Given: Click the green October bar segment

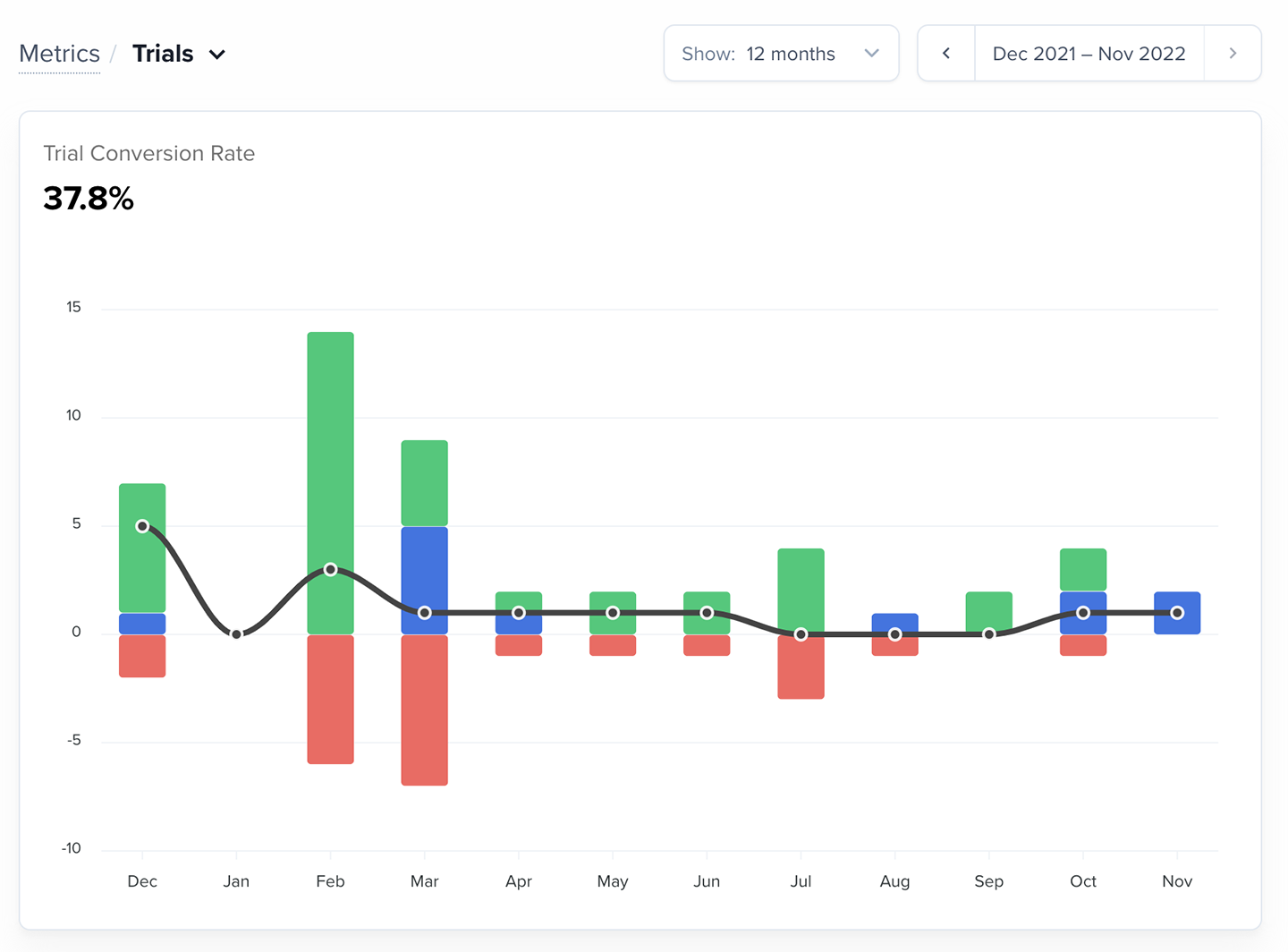Looking at the screenshot, I should point(1083,570).
